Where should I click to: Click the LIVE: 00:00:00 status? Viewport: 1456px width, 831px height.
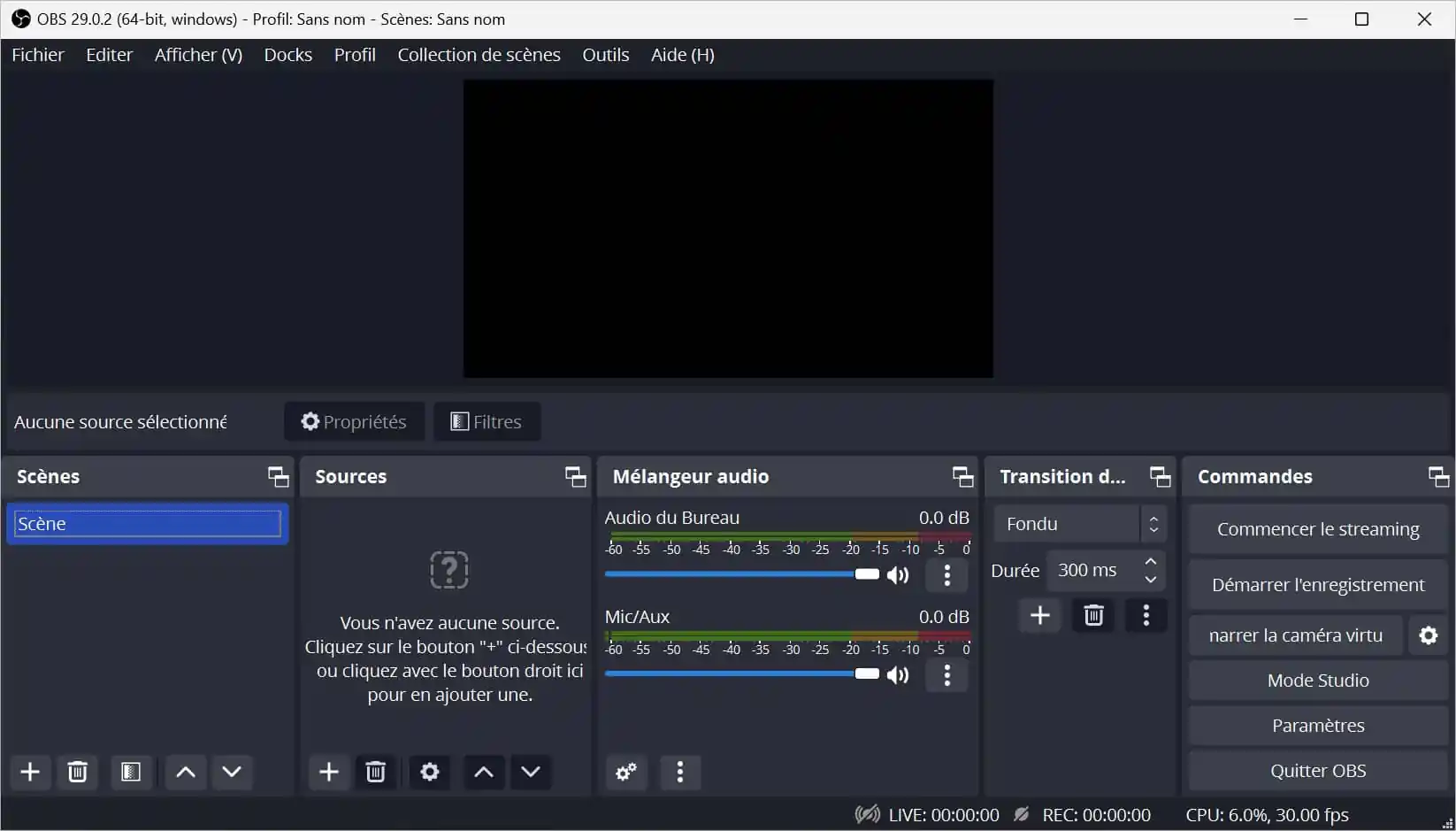tap(944, 815)
